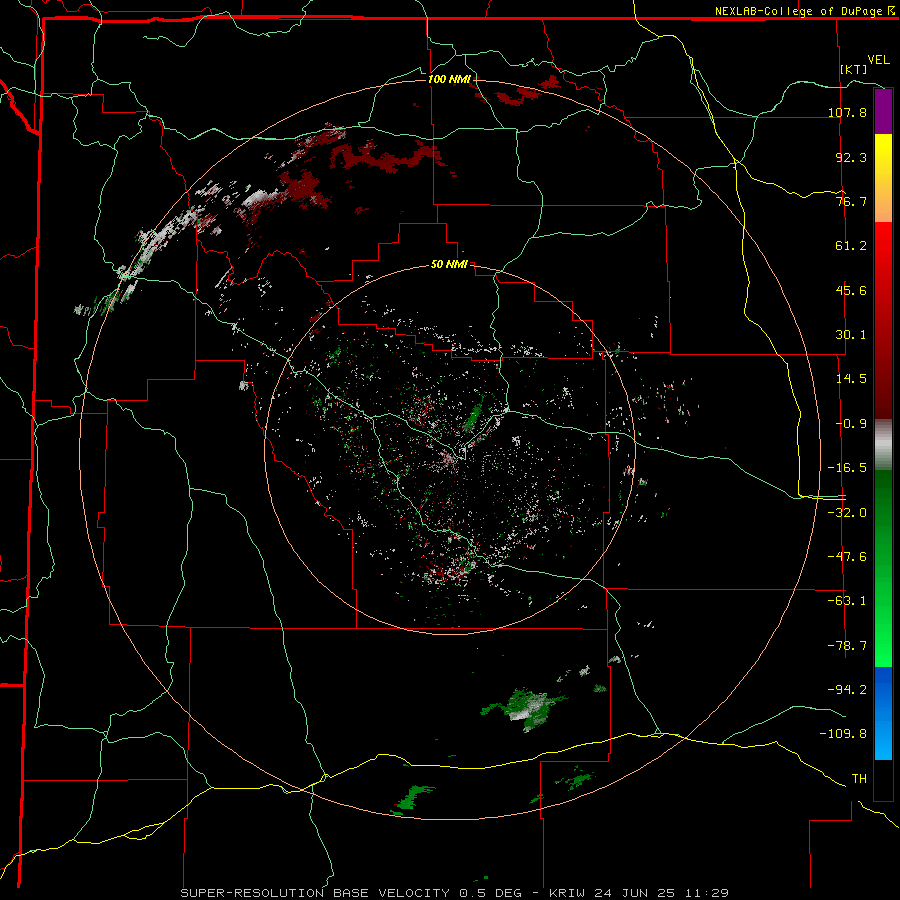The image size is (900, 900).
Task: Select the 92.3 value on the velocity scale
Action: click(851, 157)
